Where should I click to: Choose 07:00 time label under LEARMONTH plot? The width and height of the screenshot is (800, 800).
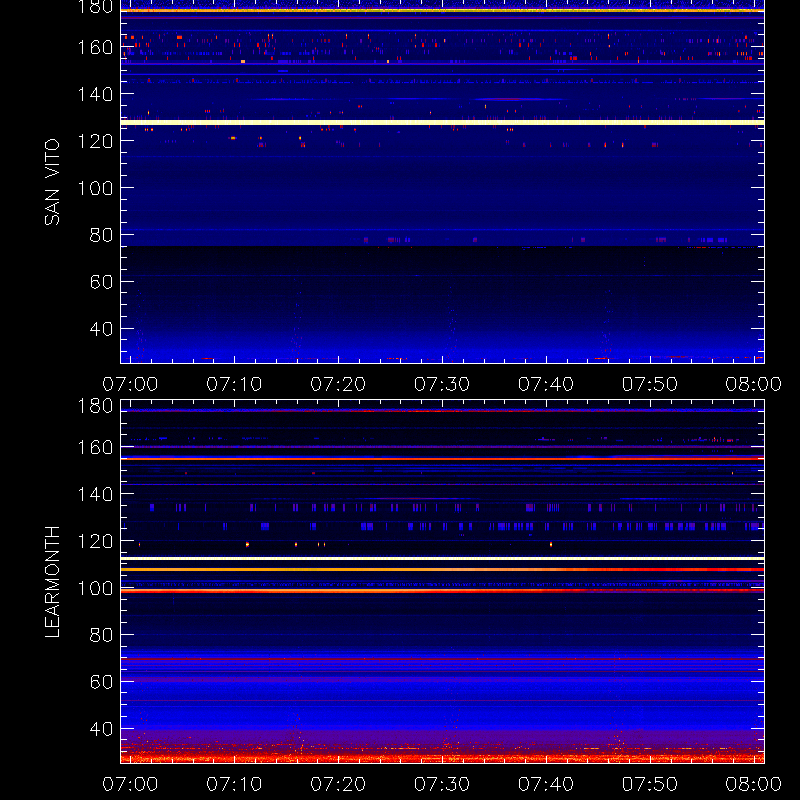(x=130, y=784)
